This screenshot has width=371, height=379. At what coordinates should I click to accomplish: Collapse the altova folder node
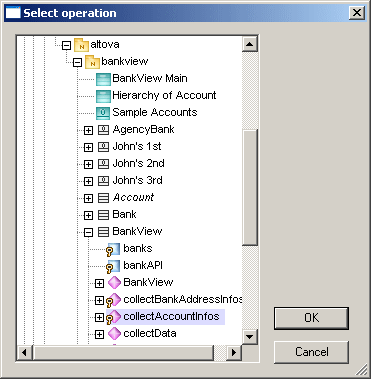pos(66,45)
